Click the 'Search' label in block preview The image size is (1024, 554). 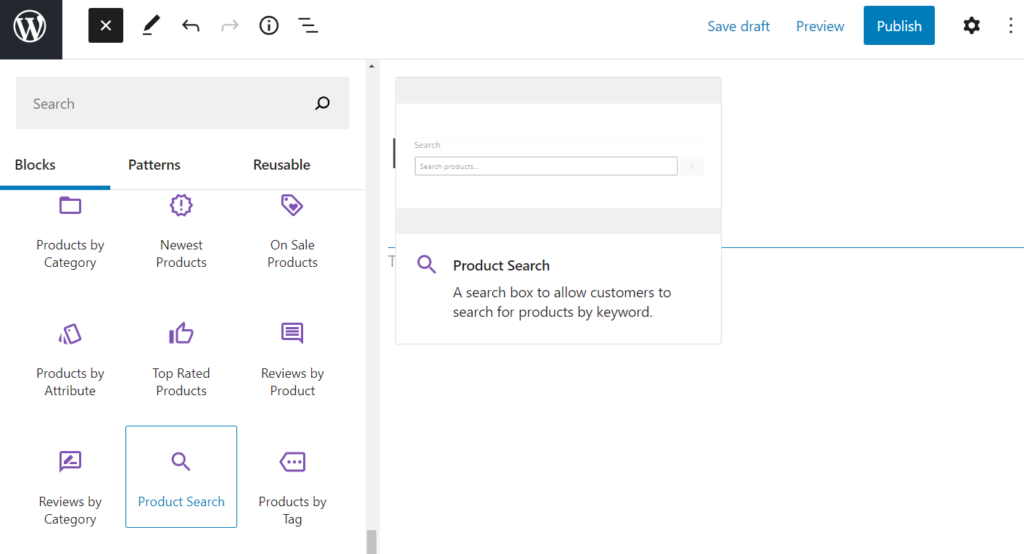(427, 145)
